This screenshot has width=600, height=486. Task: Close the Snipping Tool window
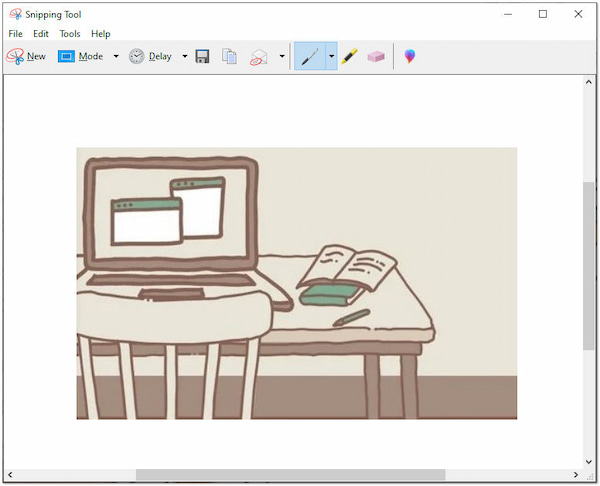(x=578, y=15)
